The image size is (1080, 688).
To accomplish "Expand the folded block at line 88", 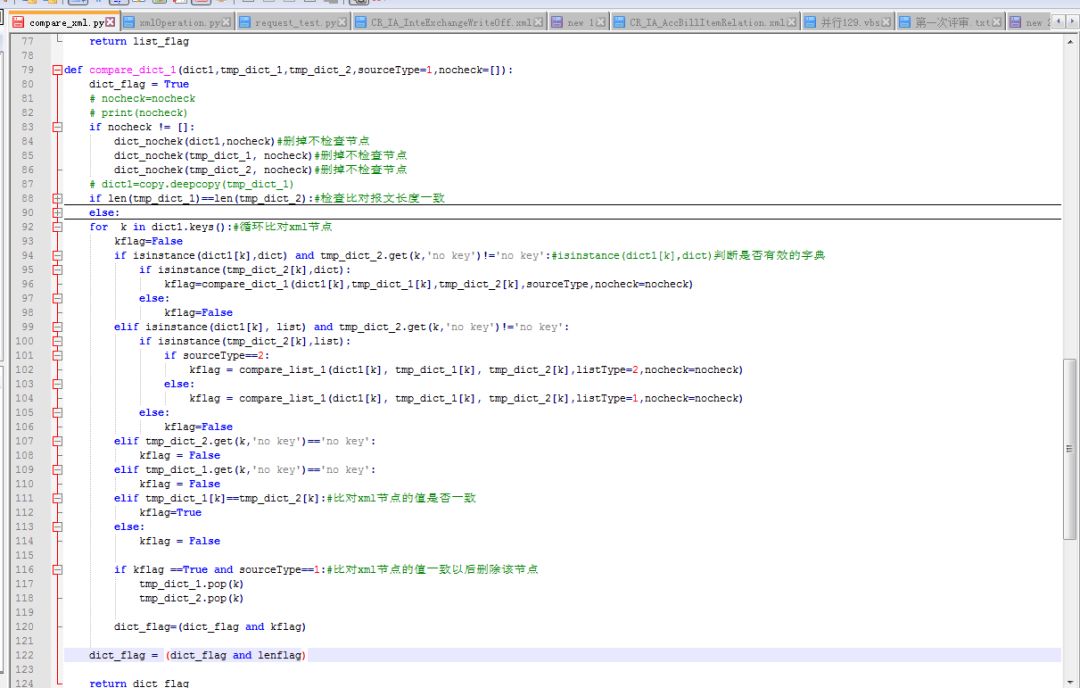I will [57, 198].
